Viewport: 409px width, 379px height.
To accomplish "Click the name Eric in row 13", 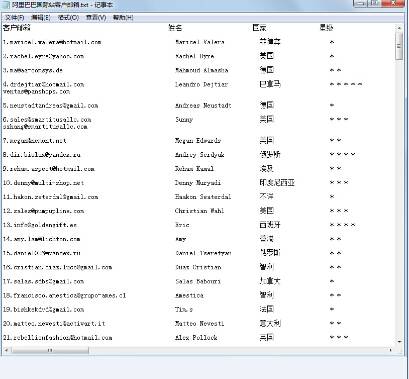I will pos(182,225).
